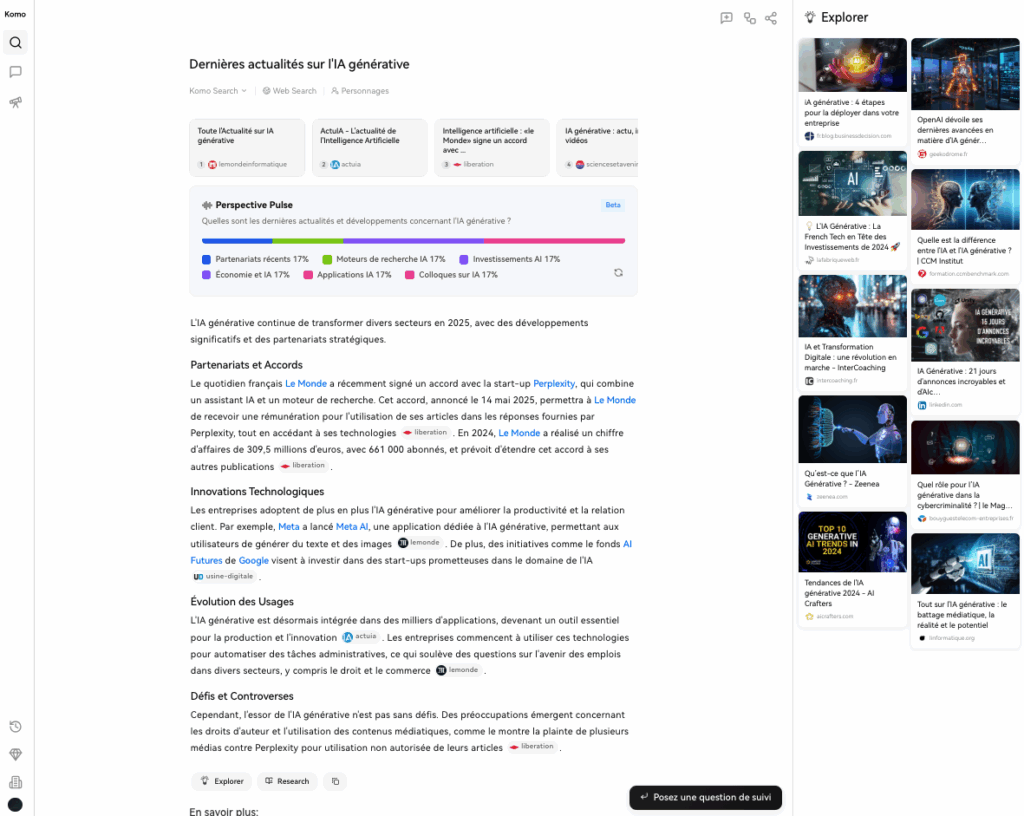The height and width of the screenshot is (816, 1024).
Task: Click the Explorer button below the answer
Action: [x=221, y=781]
